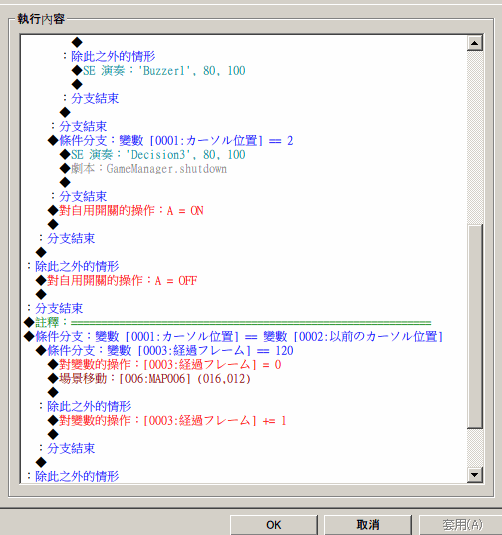Viewport: 502px width, 535px height.
Task: Select the 分支結束 line below Buzzer1 block
Action: click(91, 99)
